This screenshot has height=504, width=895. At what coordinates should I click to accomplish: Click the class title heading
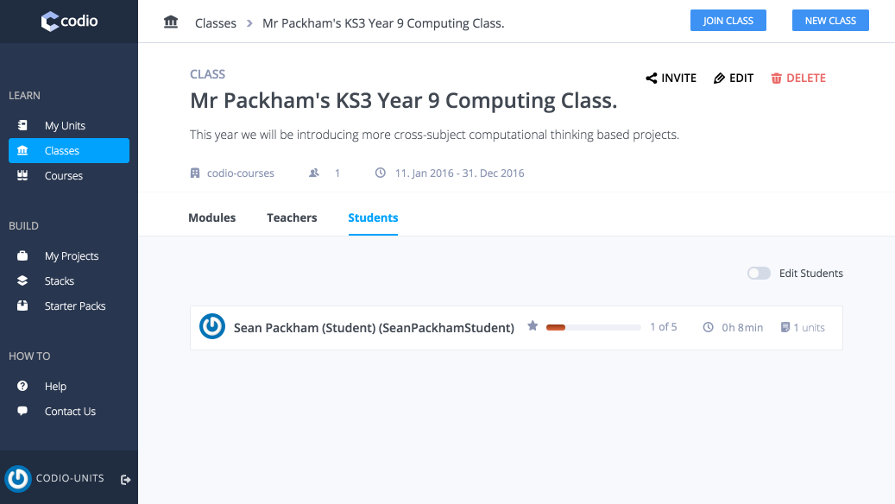pos(404,100)
